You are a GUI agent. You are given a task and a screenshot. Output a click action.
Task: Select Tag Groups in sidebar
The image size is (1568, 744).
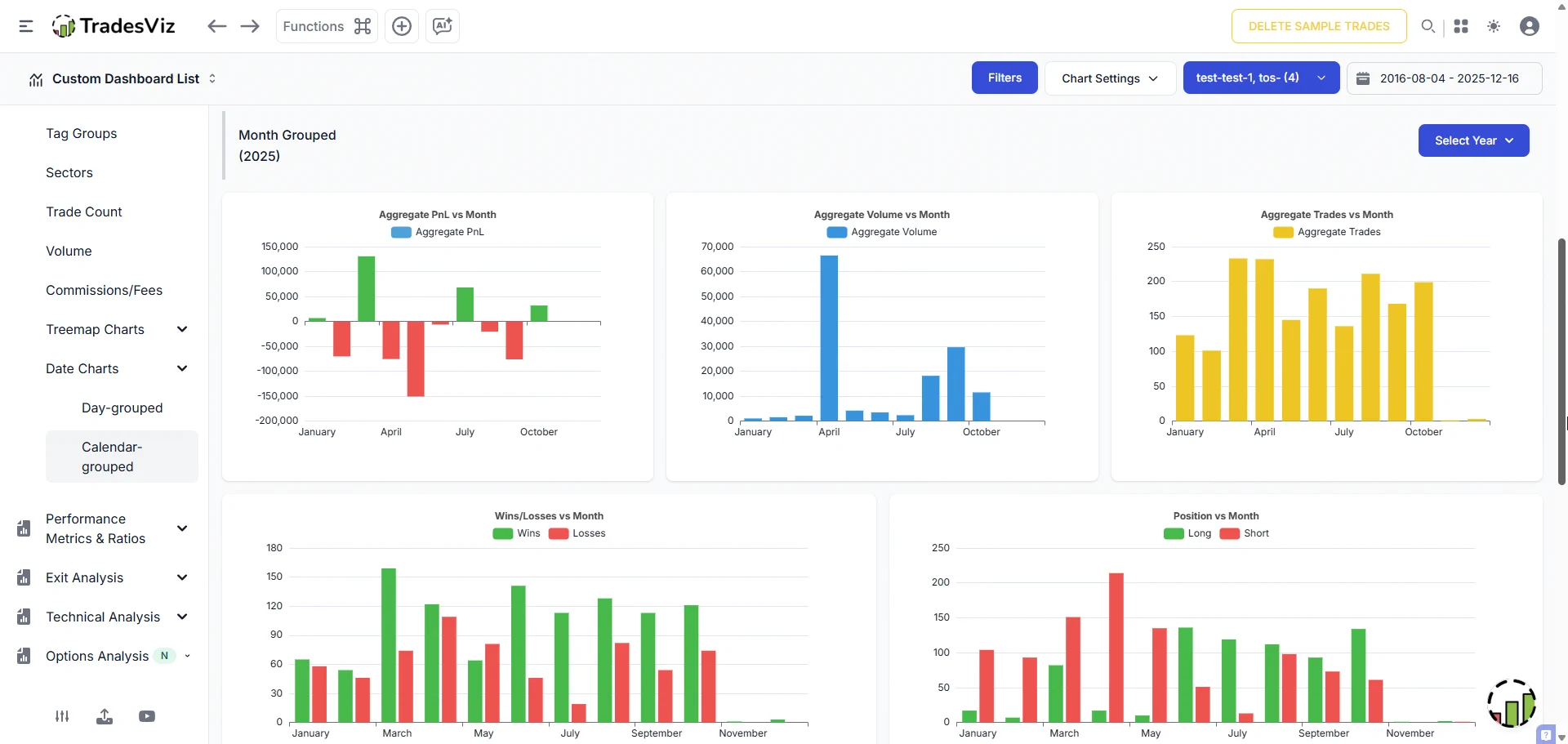point(82,133)
